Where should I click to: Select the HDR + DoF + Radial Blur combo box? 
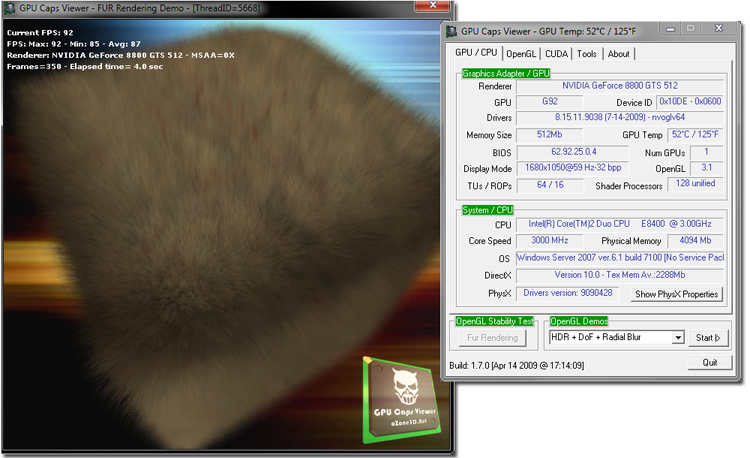point(611,338)
